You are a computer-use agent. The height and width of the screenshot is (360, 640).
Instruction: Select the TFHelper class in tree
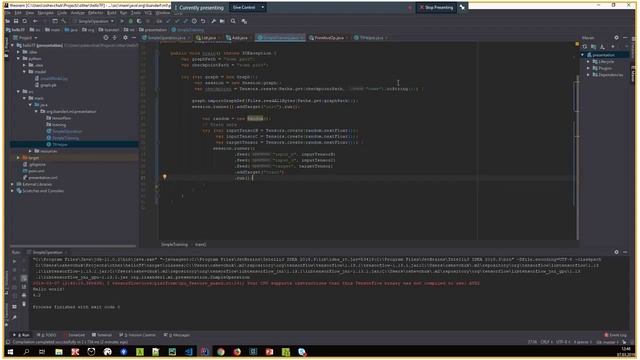pyautogui.click(x=58, y=144)
